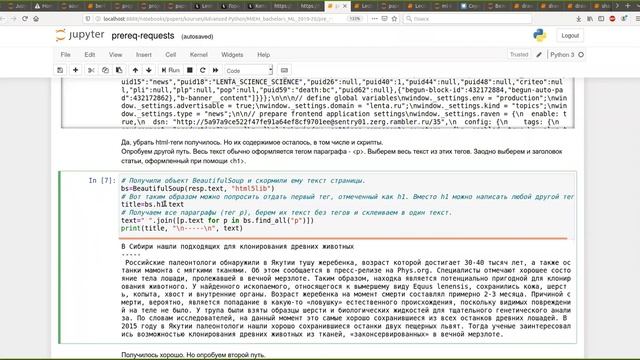This screenshot has width=640, height=360.
Task: Go forward in browser history
Action: [13, 19]
